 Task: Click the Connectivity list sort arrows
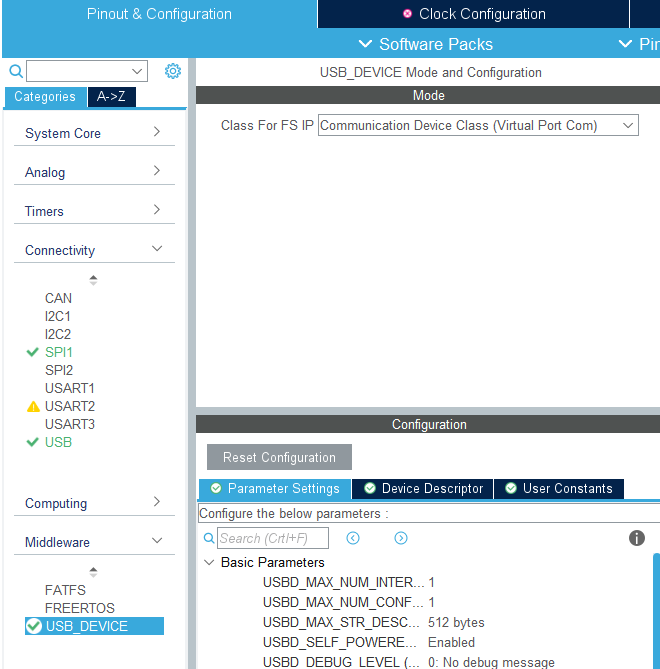tap(93, 280)
